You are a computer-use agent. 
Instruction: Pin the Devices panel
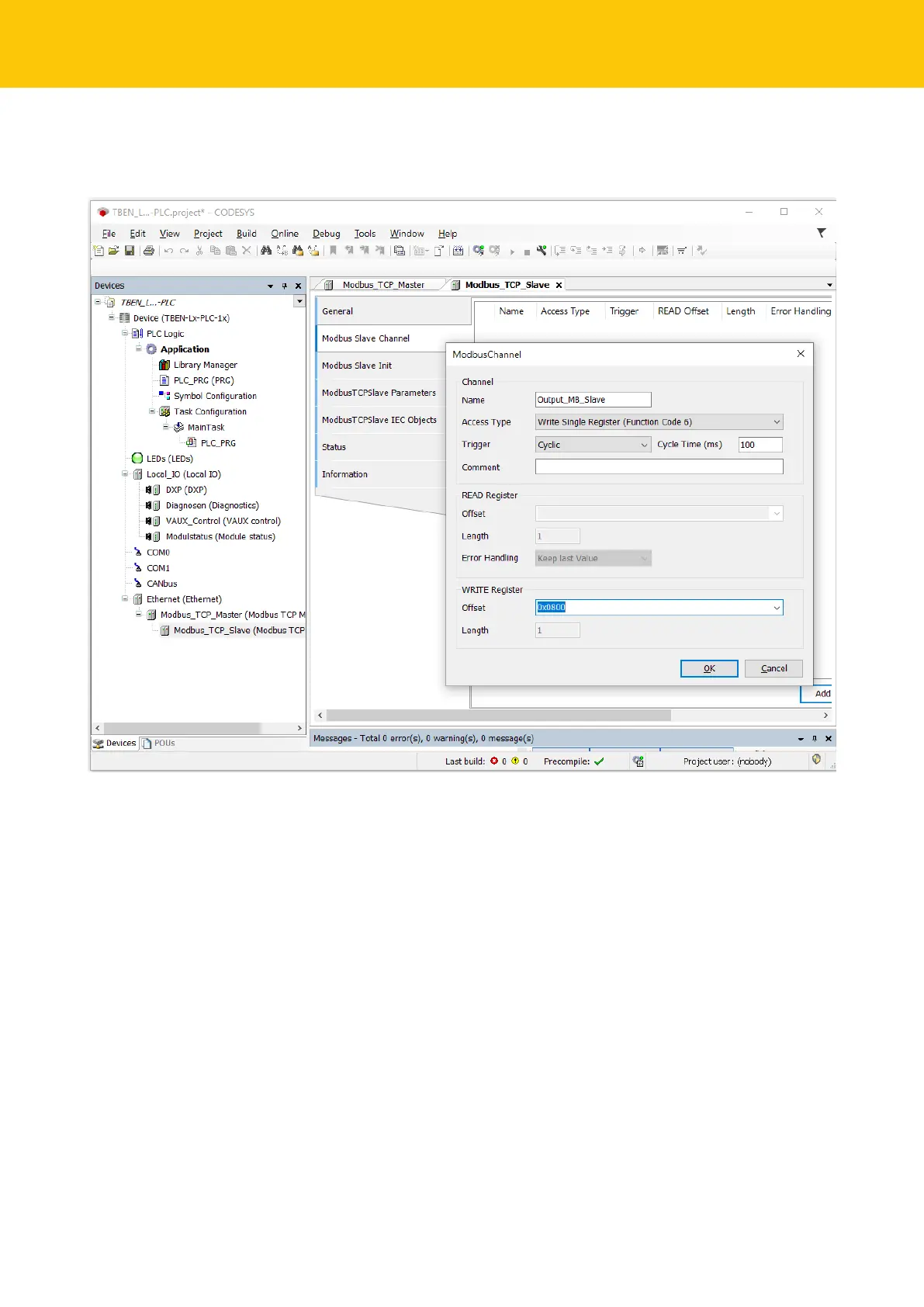285,286
